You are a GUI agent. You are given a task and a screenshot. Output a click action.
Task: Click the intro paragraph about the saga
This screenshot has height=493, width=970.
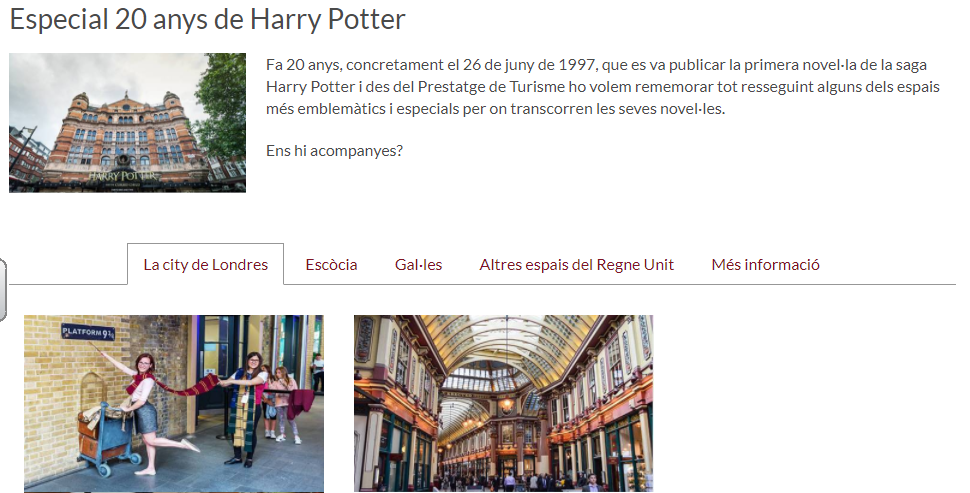(603, 87)
